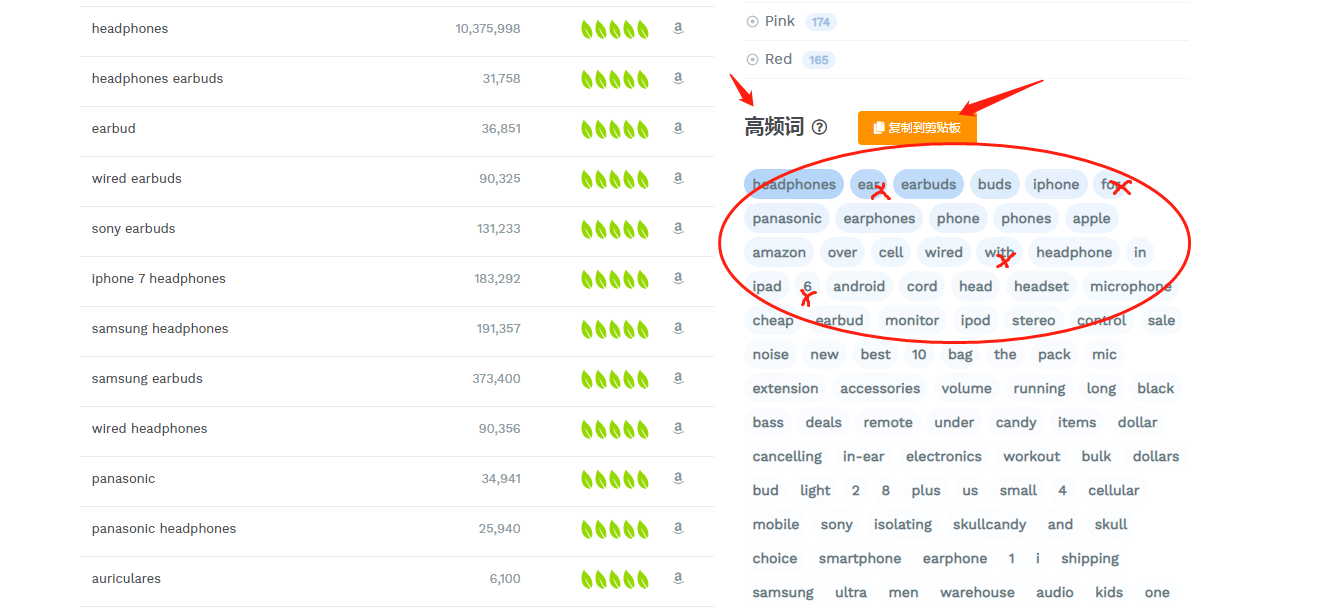Open Amazon icon in panasonic headphones row
Screen dimensions: 1317x610
click(678, 529)
